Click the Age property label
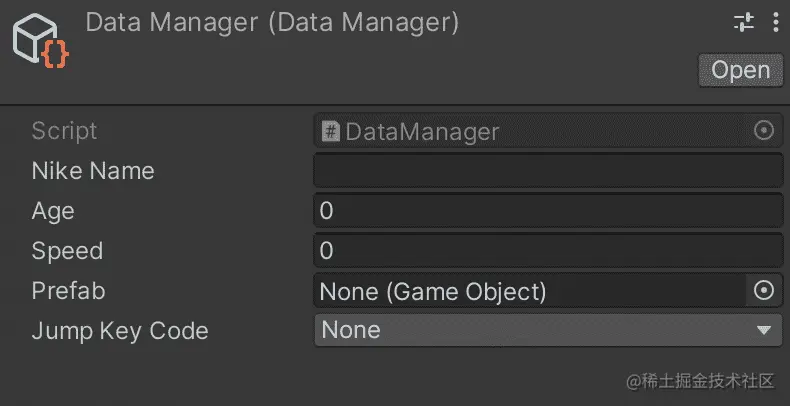The width and height of the screenshot is (790, 406). [53, 212]
